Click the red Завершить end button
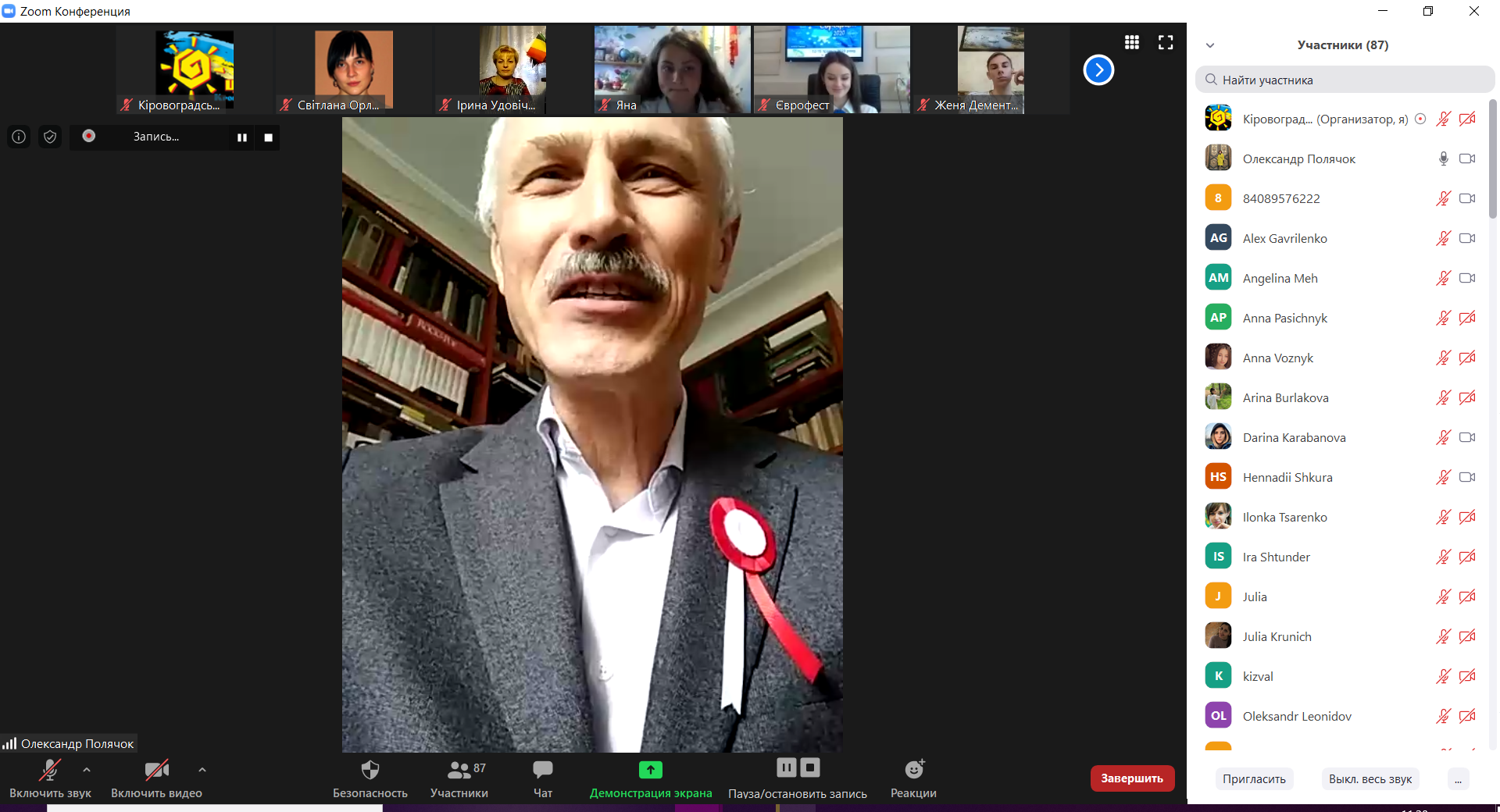 (x=1132, y=778)
